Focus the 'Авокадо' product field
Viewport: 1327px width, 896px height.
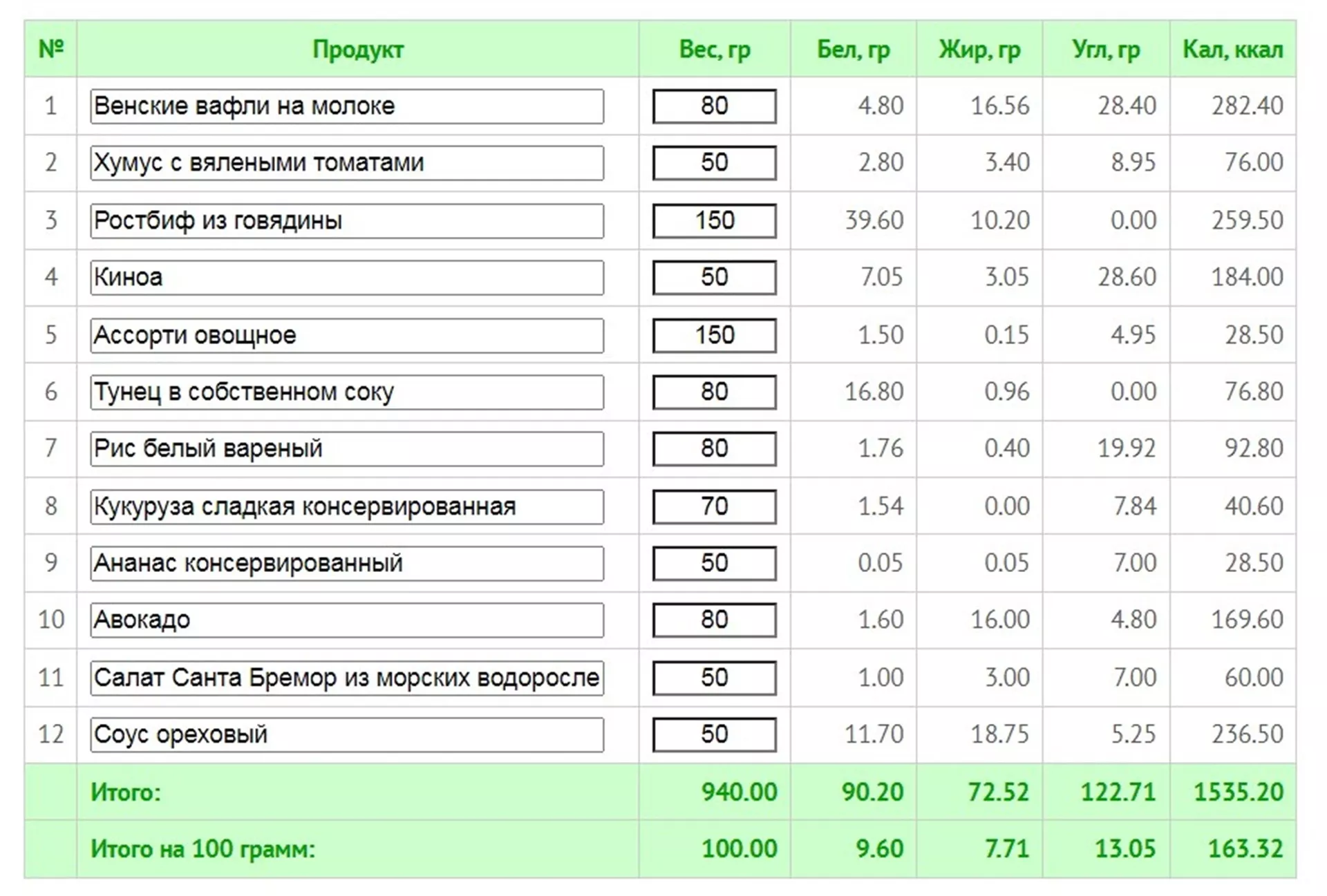[x=346, y=620]
